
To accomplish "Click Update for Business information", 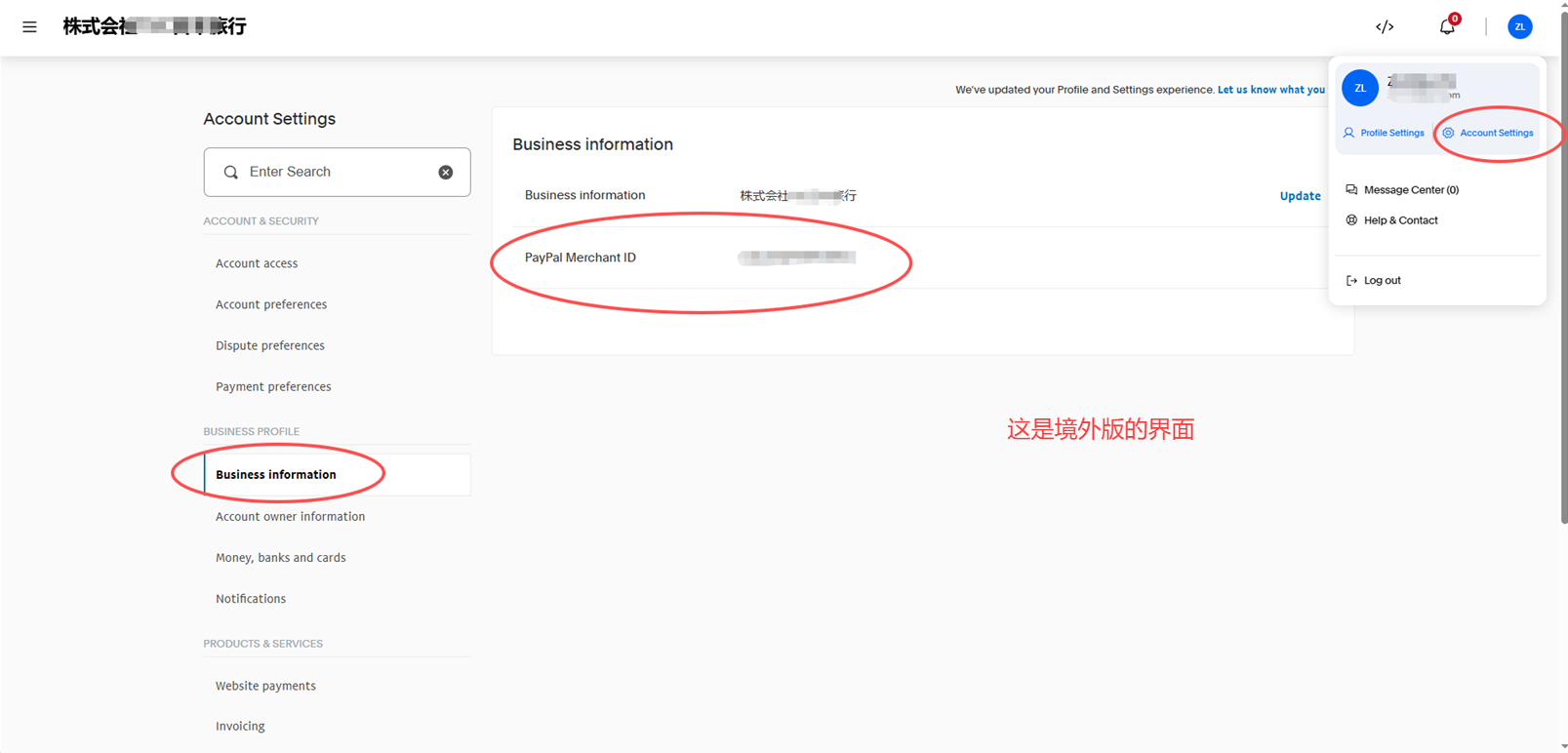I will click(1300, 196).
